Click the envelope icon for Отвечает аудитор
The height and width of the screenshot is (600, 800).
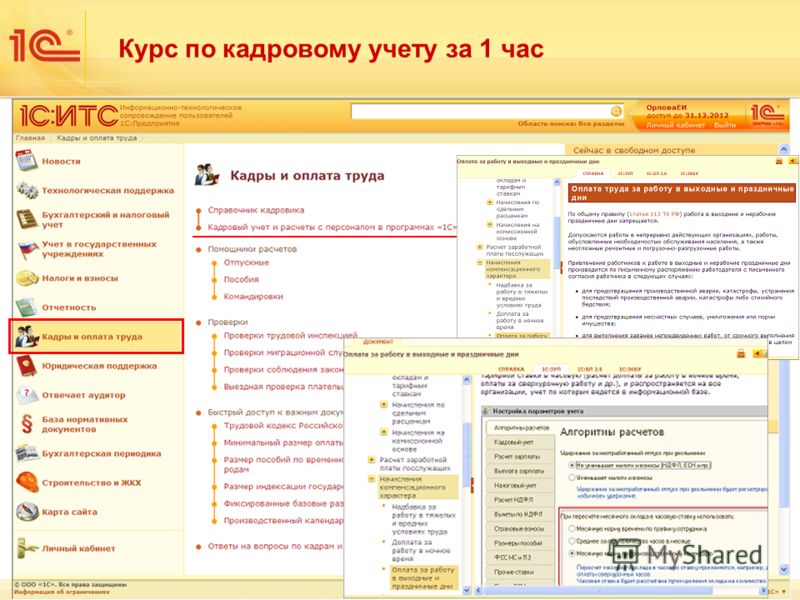[x=27, y=395]
